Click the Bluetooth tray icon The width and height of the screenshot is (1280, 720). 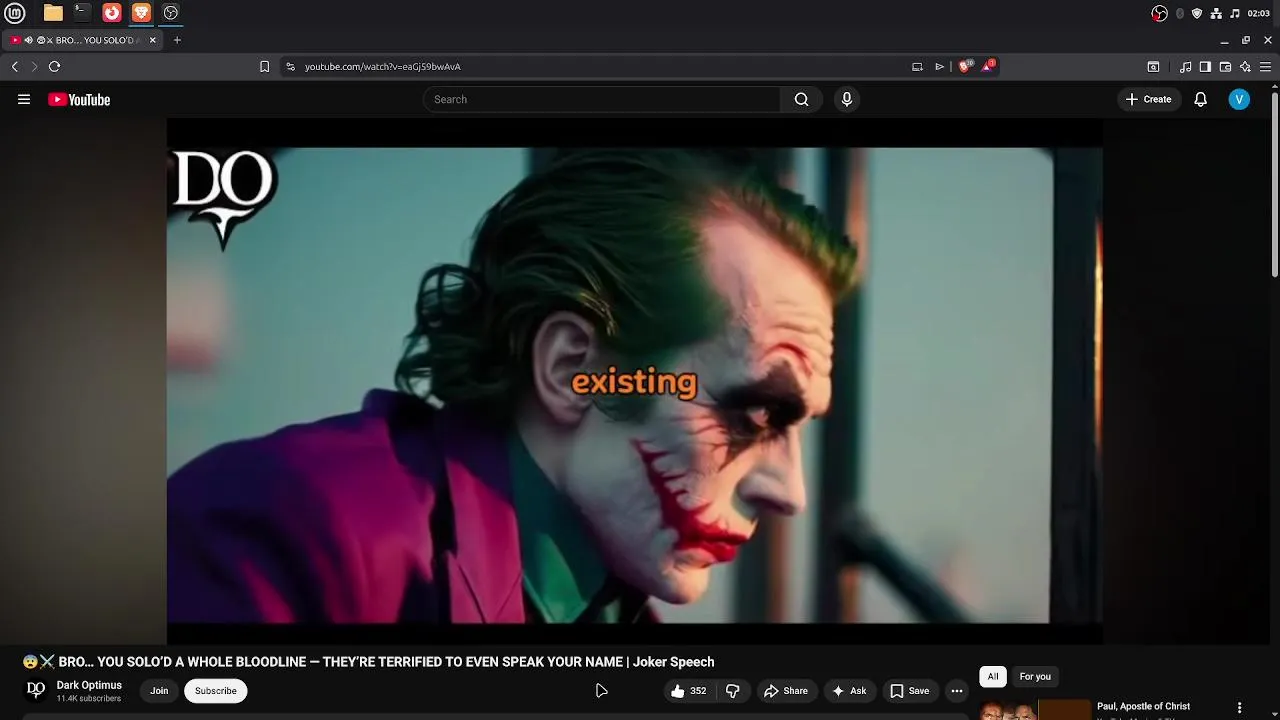click(1179, 13)
